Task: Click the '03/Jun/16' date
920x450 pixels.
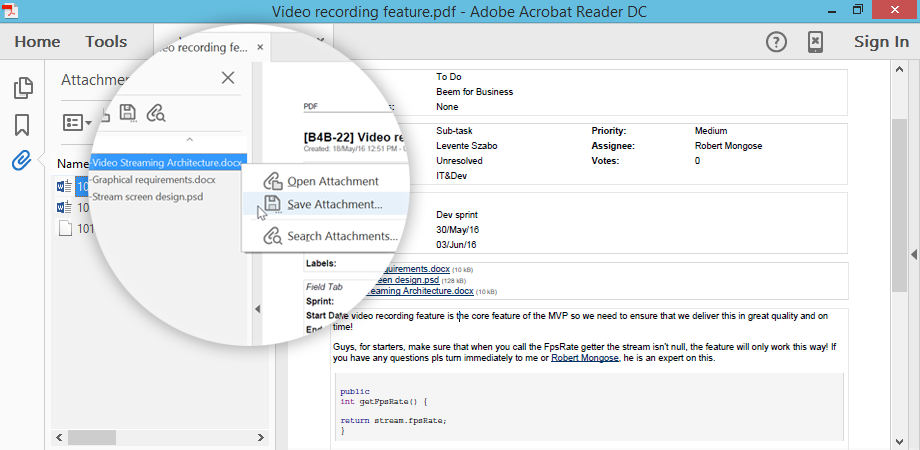Action: (x=457, y=244)
